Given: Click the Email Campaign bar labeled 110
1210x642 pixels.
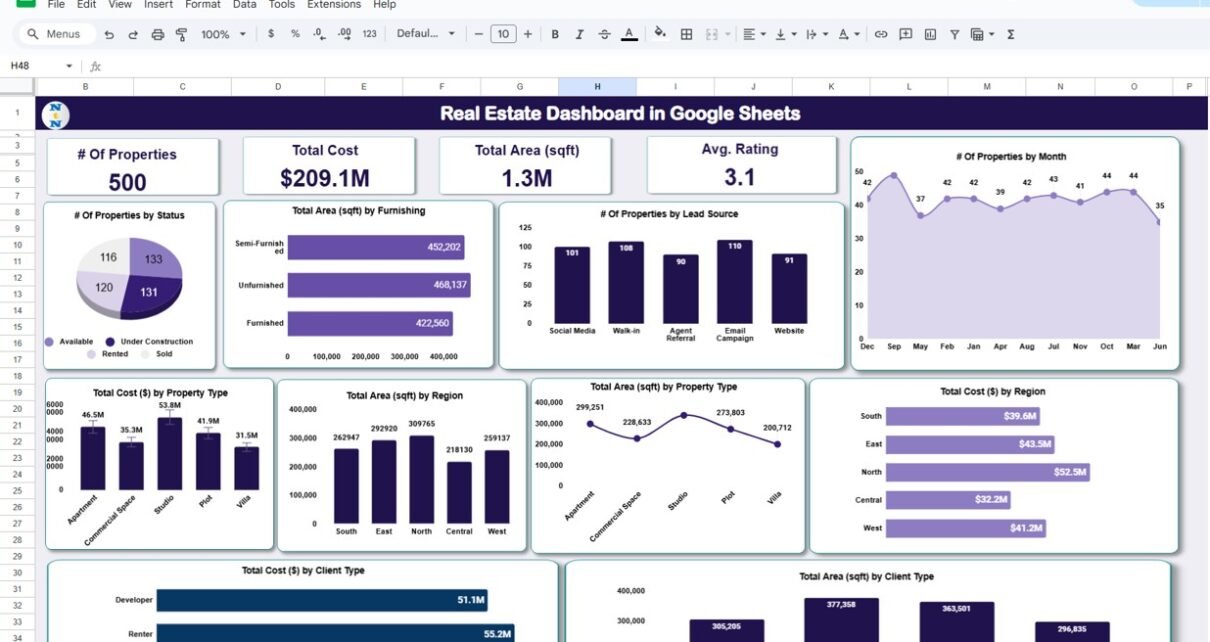Looking at the screenshot, I should point(734,280).
